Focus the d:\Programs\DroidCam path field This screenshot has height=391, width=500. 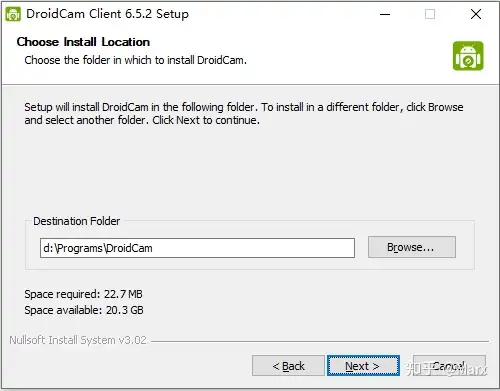pos(197,248)
